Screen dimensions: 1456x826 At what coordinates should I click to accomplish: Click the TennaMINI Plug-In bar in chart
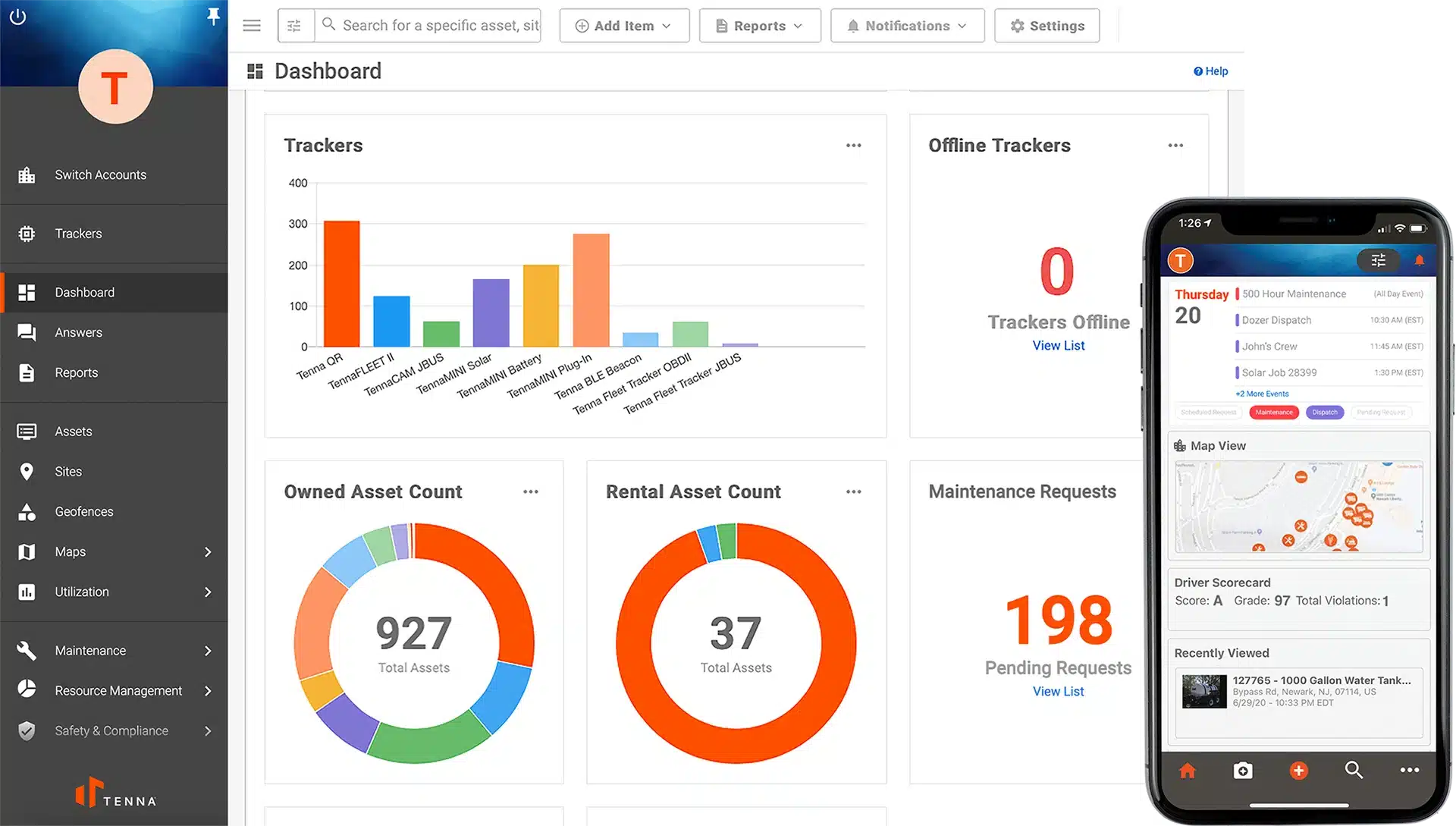(x=591, y=291)
